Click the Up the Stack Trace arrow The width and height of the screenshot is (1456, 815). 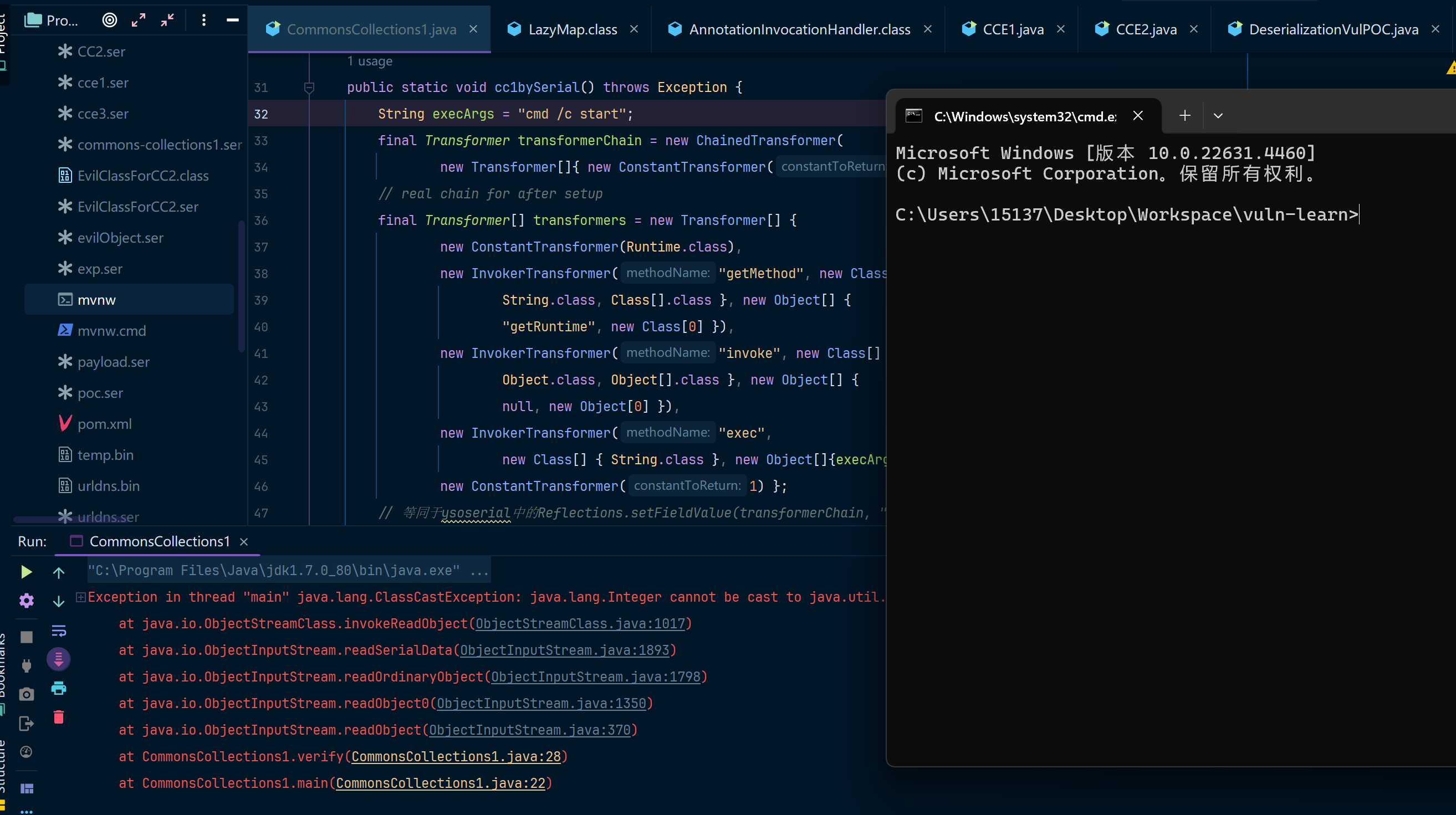click(x=58, y=573)
